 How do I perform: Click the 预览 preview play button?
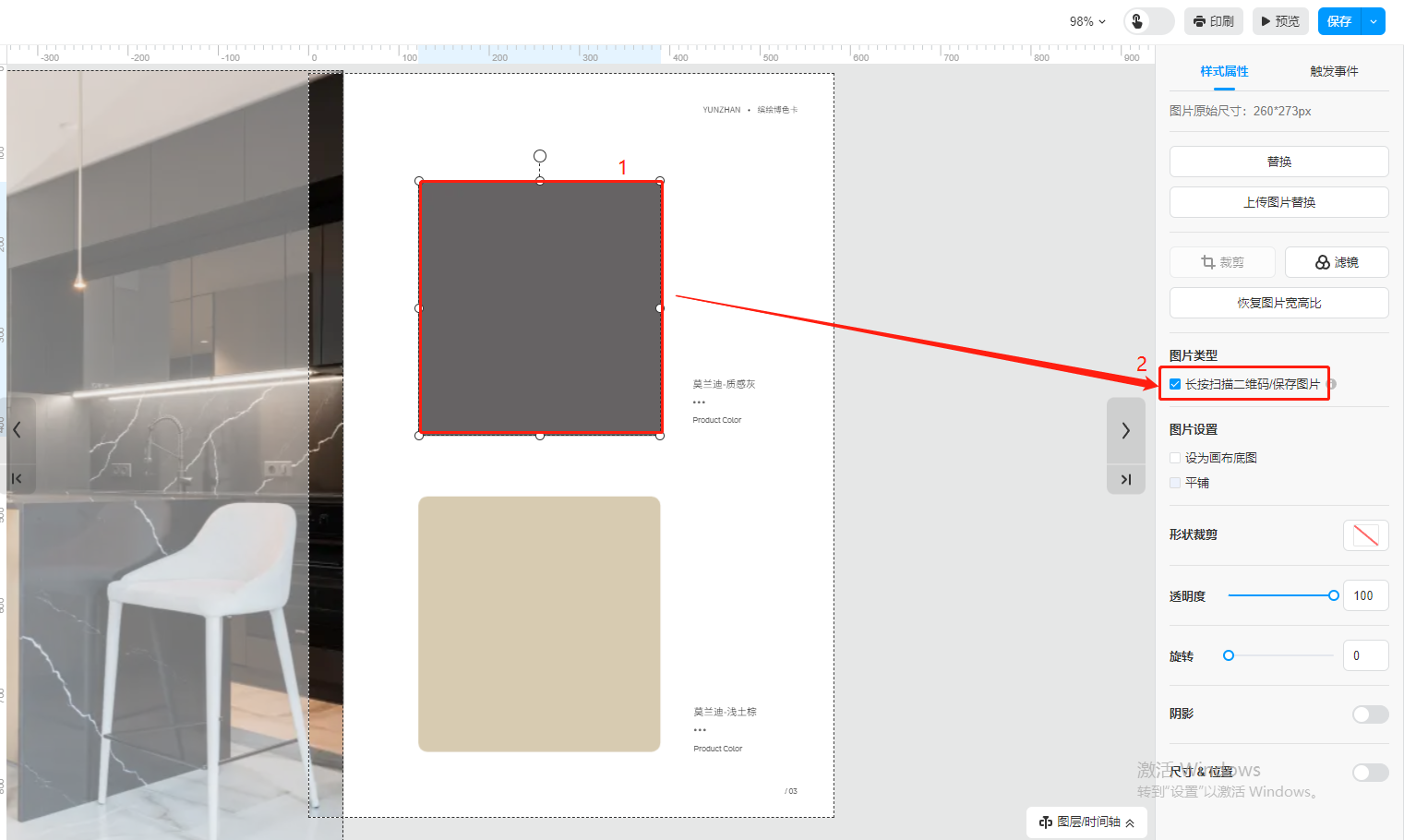pos(1280,21)
